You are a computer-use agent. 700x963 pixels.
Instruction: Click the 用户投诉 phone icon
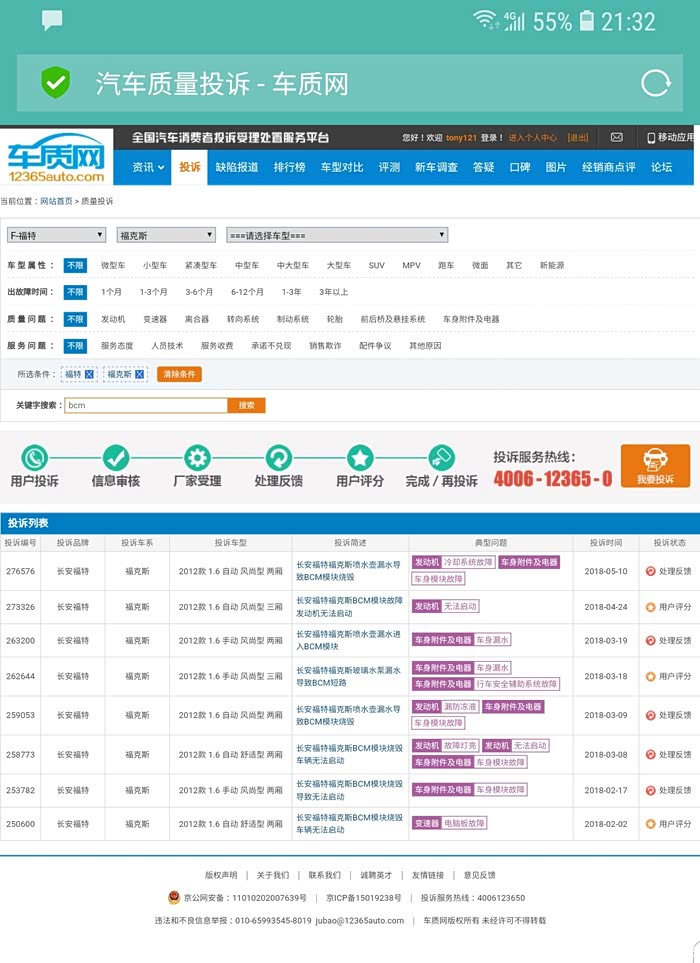point(35,458)
